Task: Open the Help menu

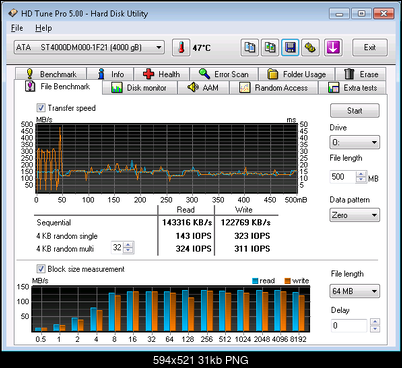Action: [x=44, y=28]
